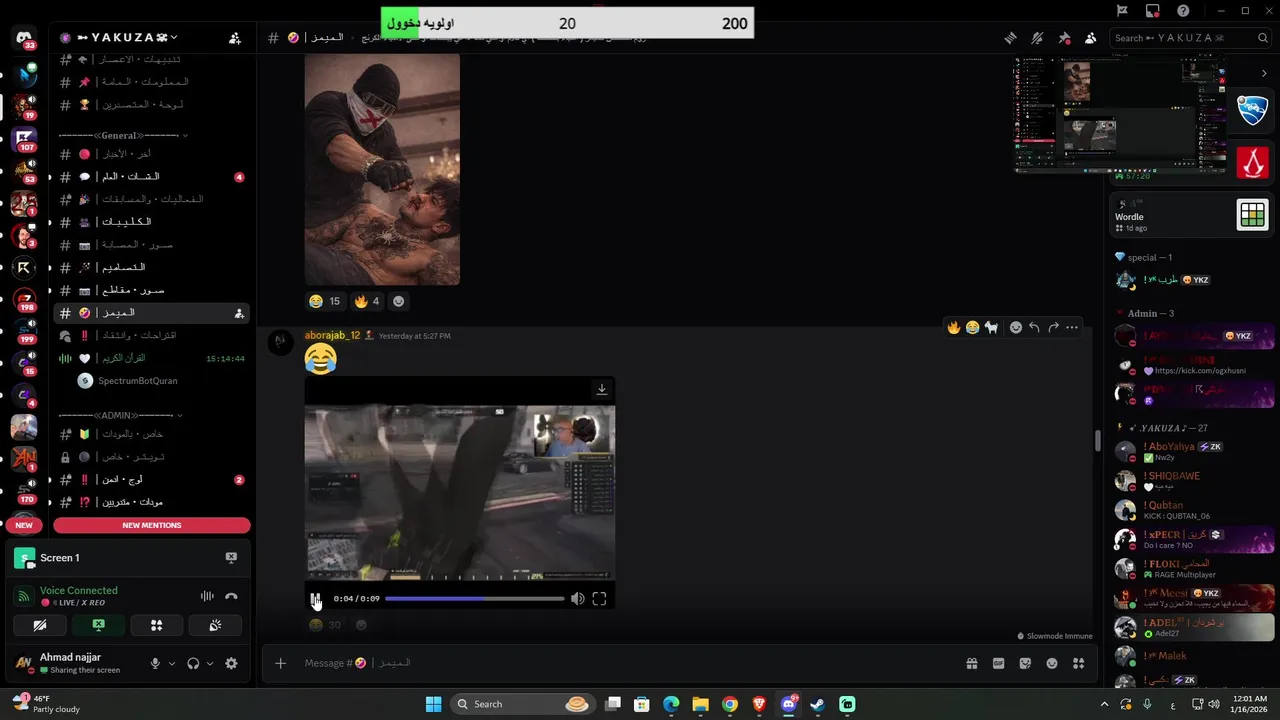The height and width of the screenshot is (720, 1280).
Task: Disconnect from voice with hang-up icon
Action: pyautogui.click(x=231, y=596)
